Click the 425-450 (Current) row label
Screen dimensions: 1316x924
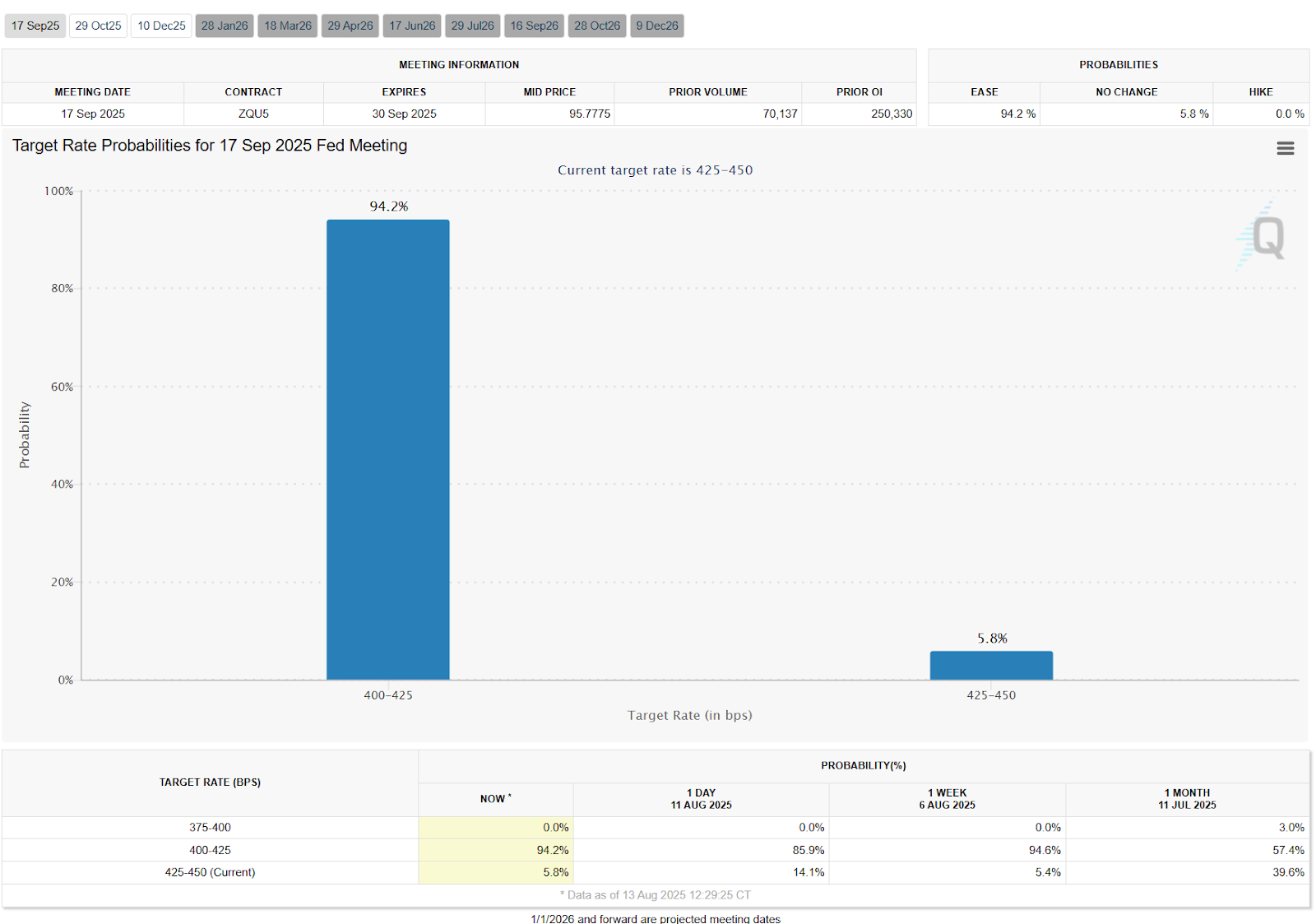click(210, 872)
